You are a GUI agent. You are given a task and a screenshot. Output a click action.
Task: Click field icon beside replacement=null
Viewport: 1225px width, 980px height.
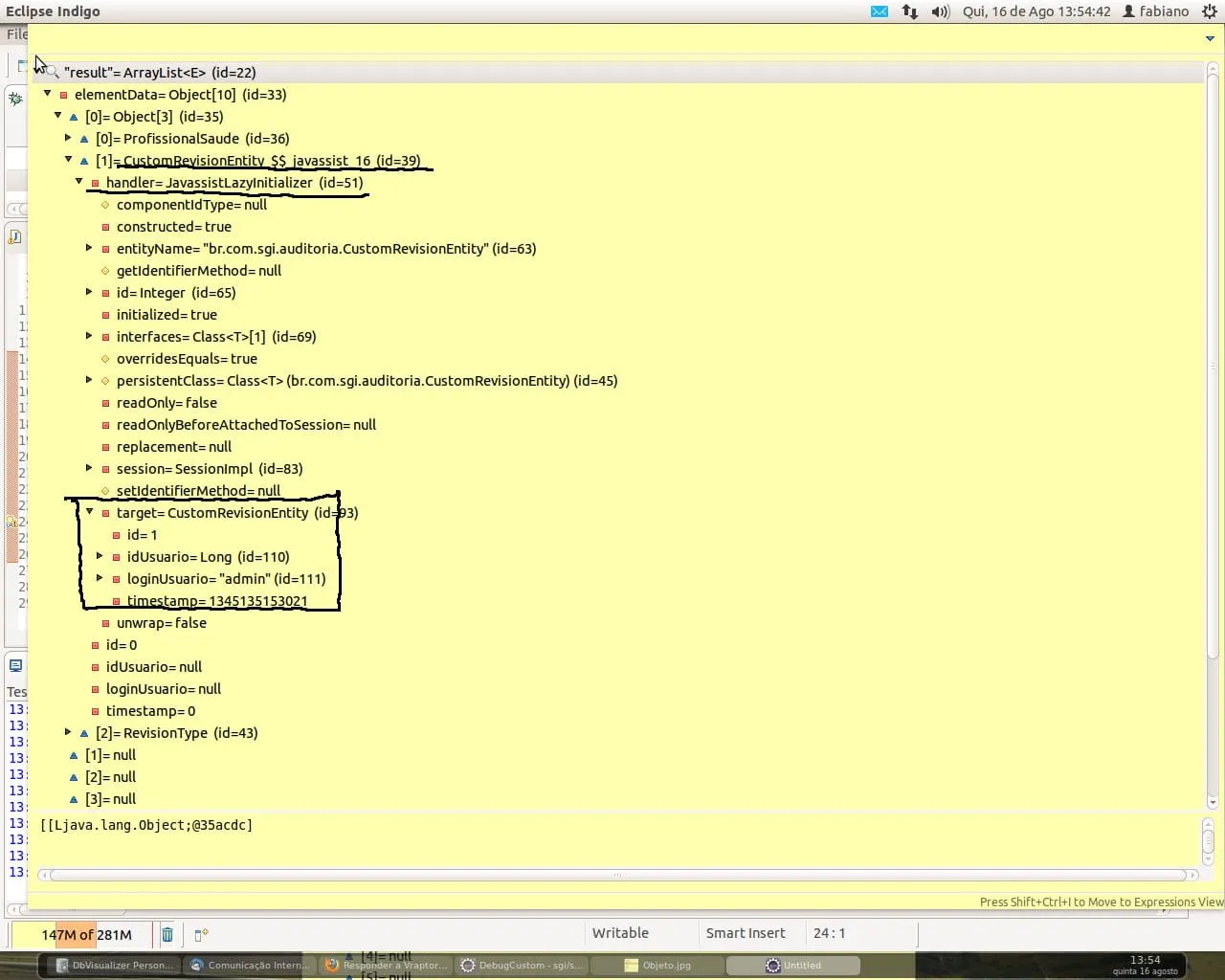[106, 447]
